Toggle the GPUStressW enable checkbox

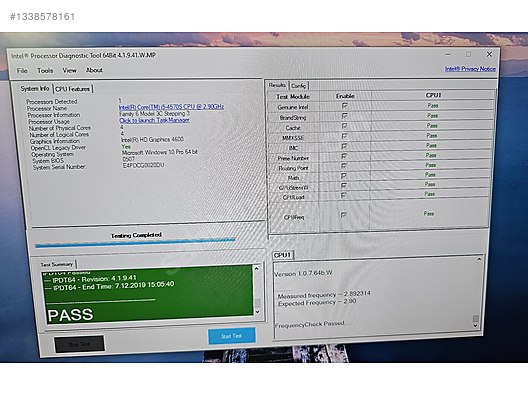coord(344,186)
